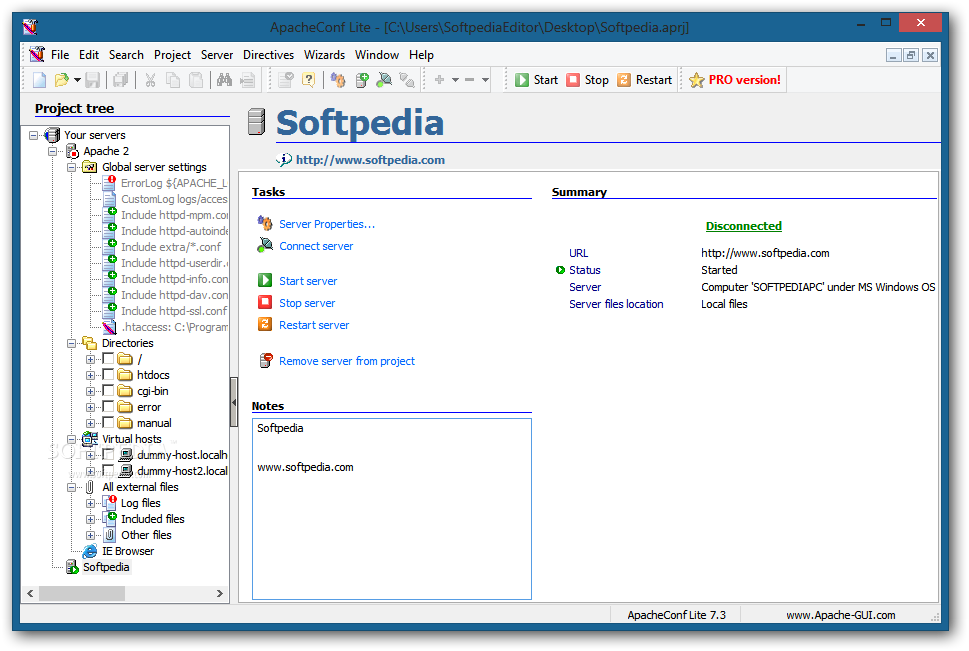Expand the Log files node
The width and height of the screenshot is (969, 651).
pyautogui.click(x=90, y=503)
